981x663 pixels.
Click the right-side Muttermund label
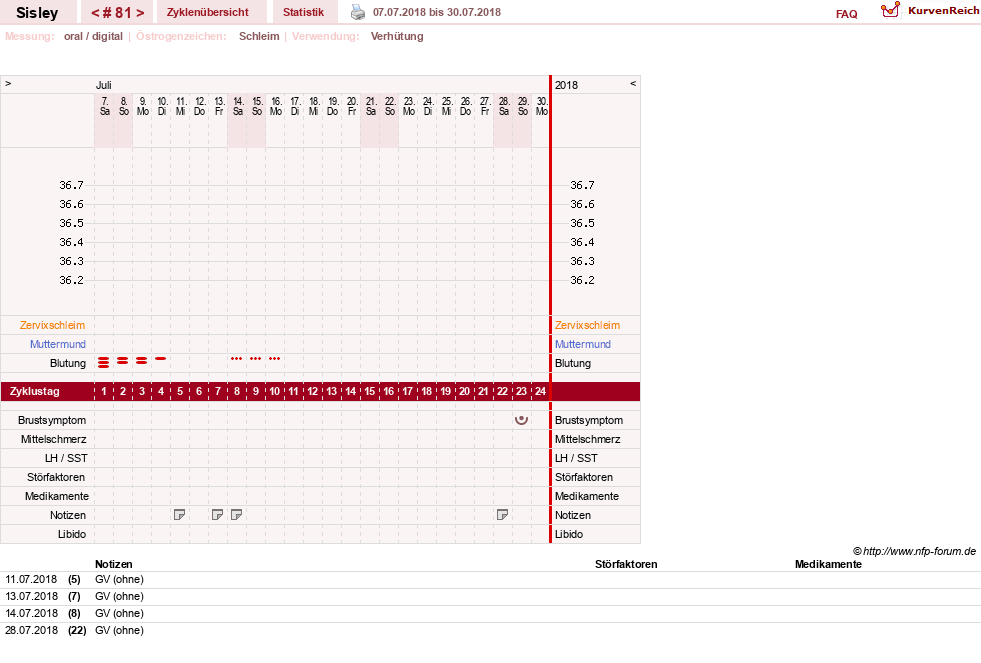coord(582,344)
